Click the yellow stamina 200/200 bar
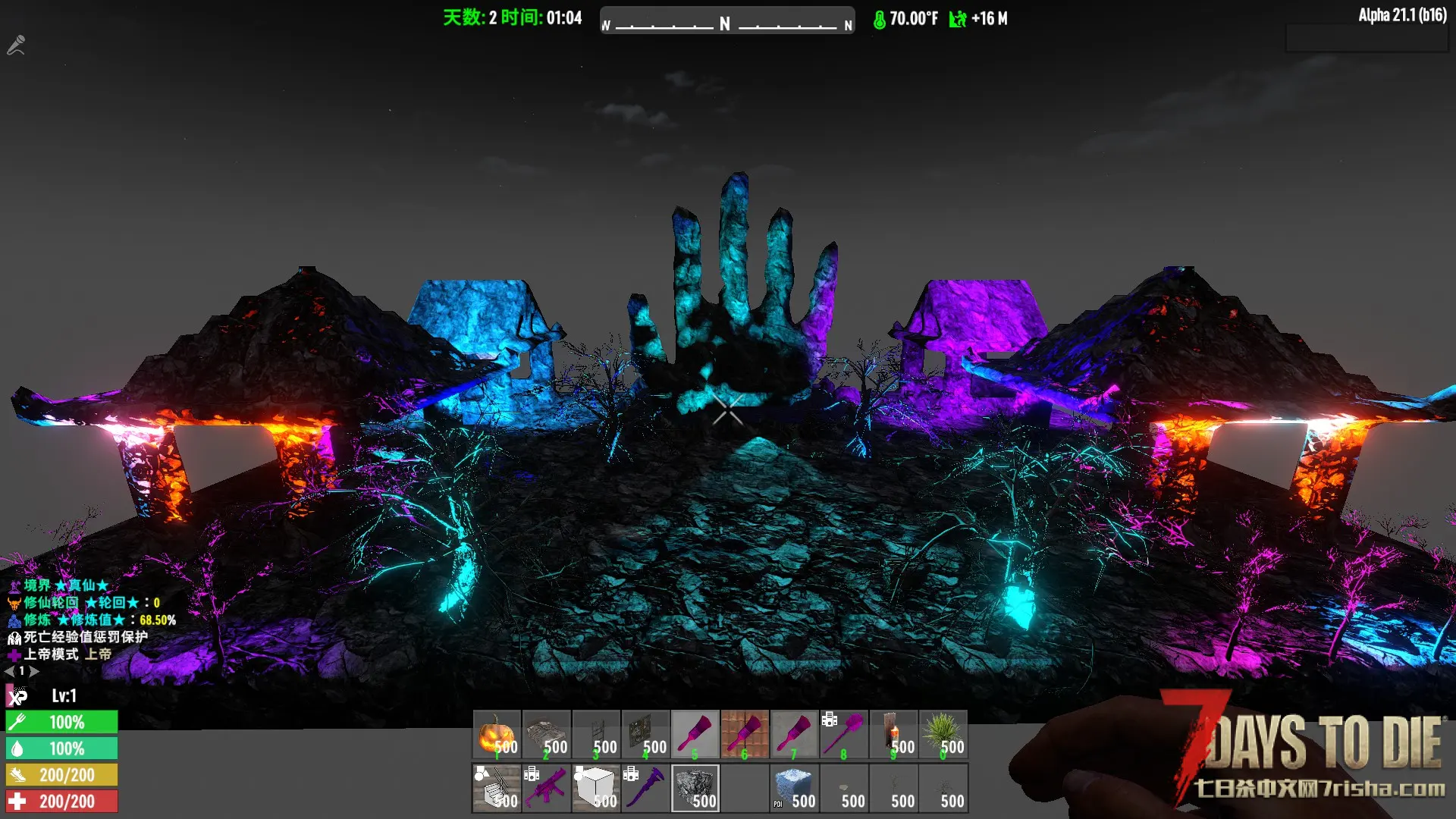Viewport: 1456px width, 819px height. pyautogui.click(x=62, y=775)
